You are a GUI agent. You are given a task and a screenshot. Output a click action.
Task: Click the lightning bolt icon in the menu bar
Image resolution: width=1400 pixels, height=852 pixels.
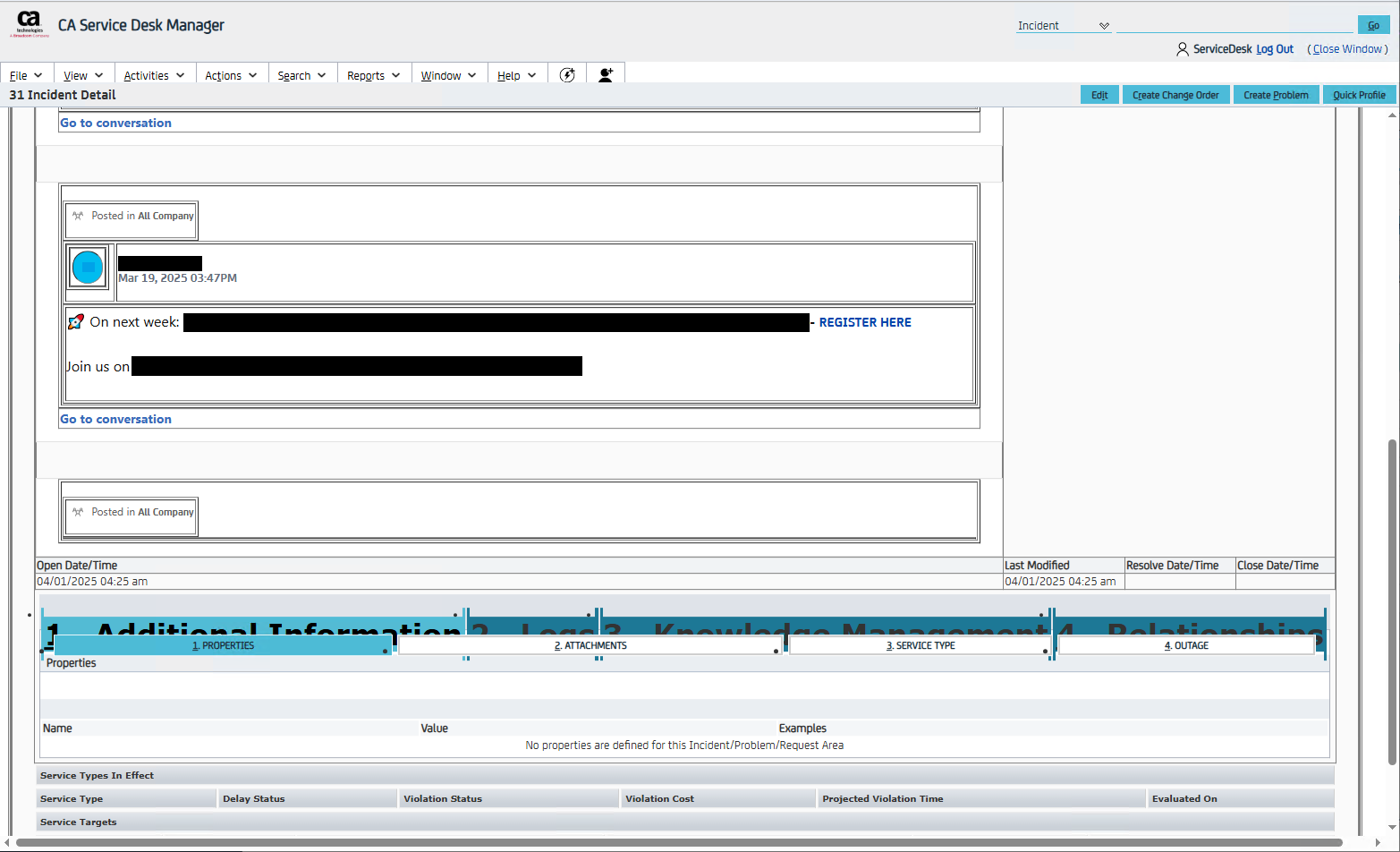point(567,75)
